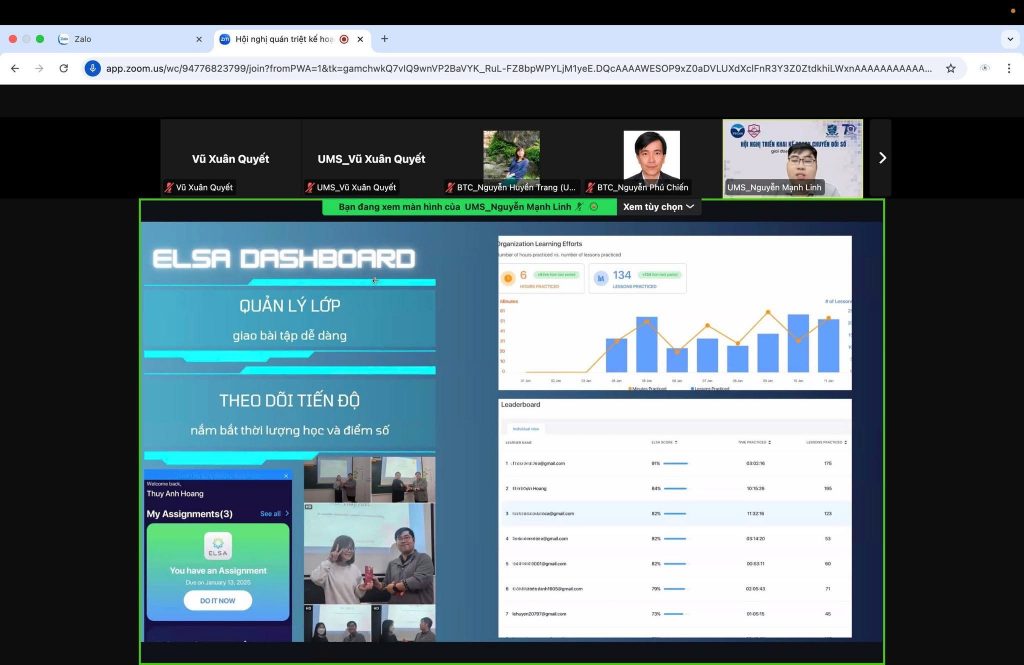Click the "Thuy Anh Hoang" welcome name
Viewport: 1024px width, 665px height.
coord(175,494)
